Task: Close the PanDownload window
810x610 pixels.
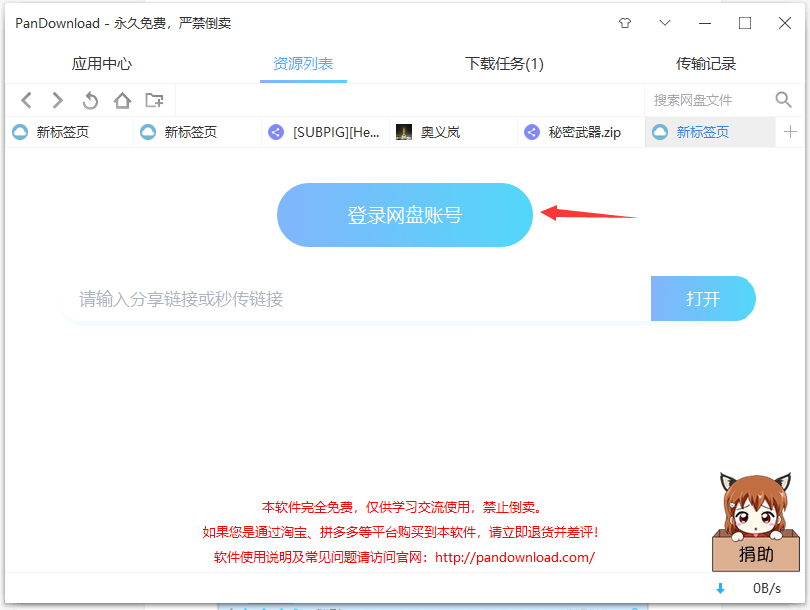Action: pyautogui.click(x=784, y=23)
